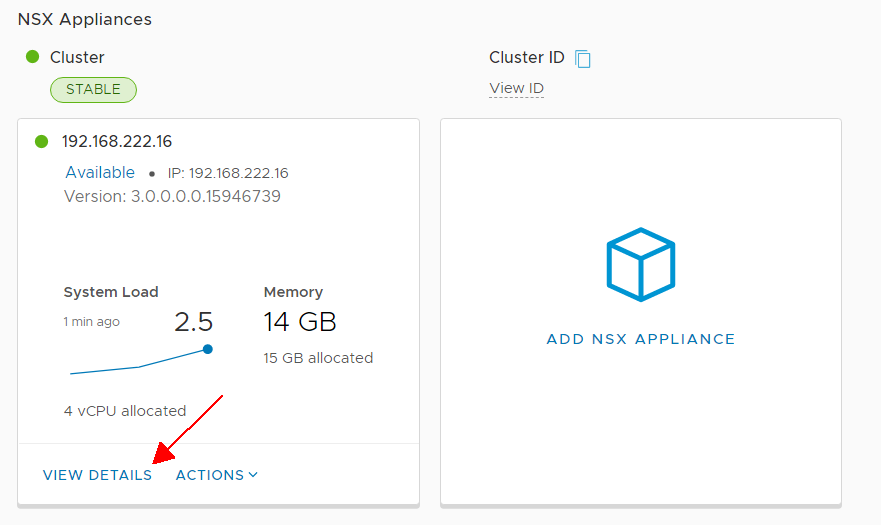Click the '1 min ago' timestamp
The width and height of the screenshot is (881, 525).
(x=92, y=322)
